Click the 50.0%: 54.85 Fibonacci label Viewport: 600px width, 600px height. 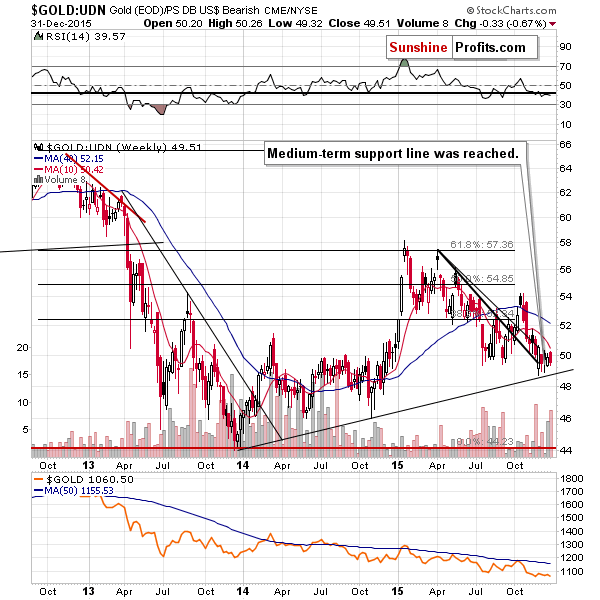point(481,279)
